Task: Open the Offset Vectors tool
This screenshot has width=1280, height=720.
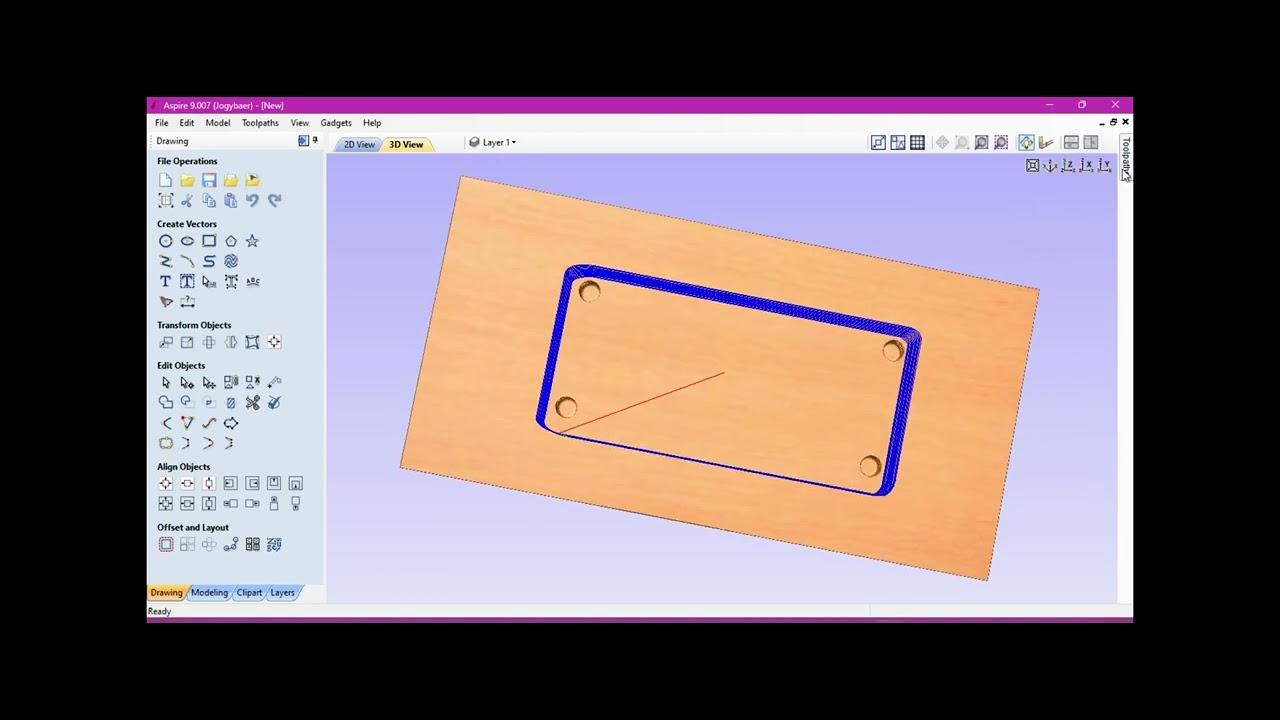Action: point(165,545)
